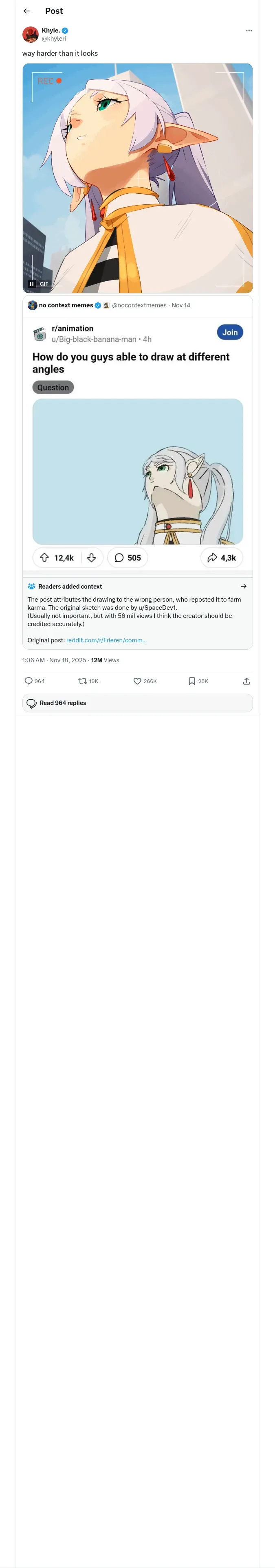Click the share upload icon

(x=246, y=681)
